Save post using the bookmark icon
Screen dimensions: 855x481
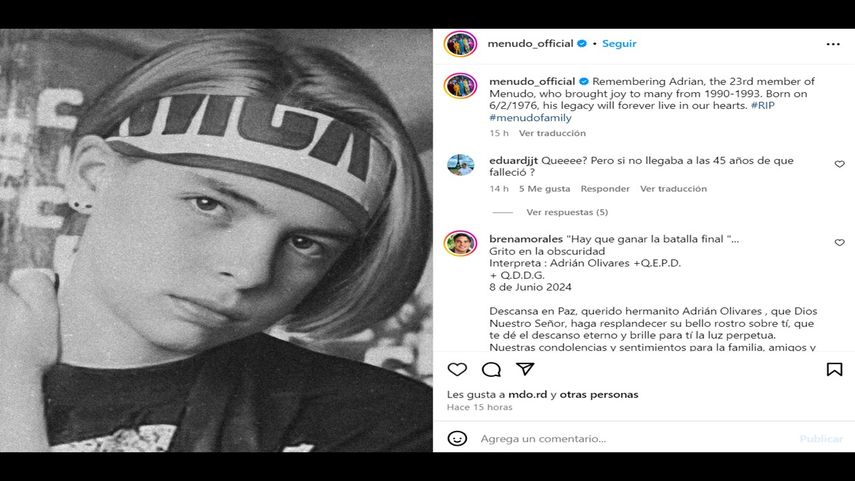click(834, 369)
